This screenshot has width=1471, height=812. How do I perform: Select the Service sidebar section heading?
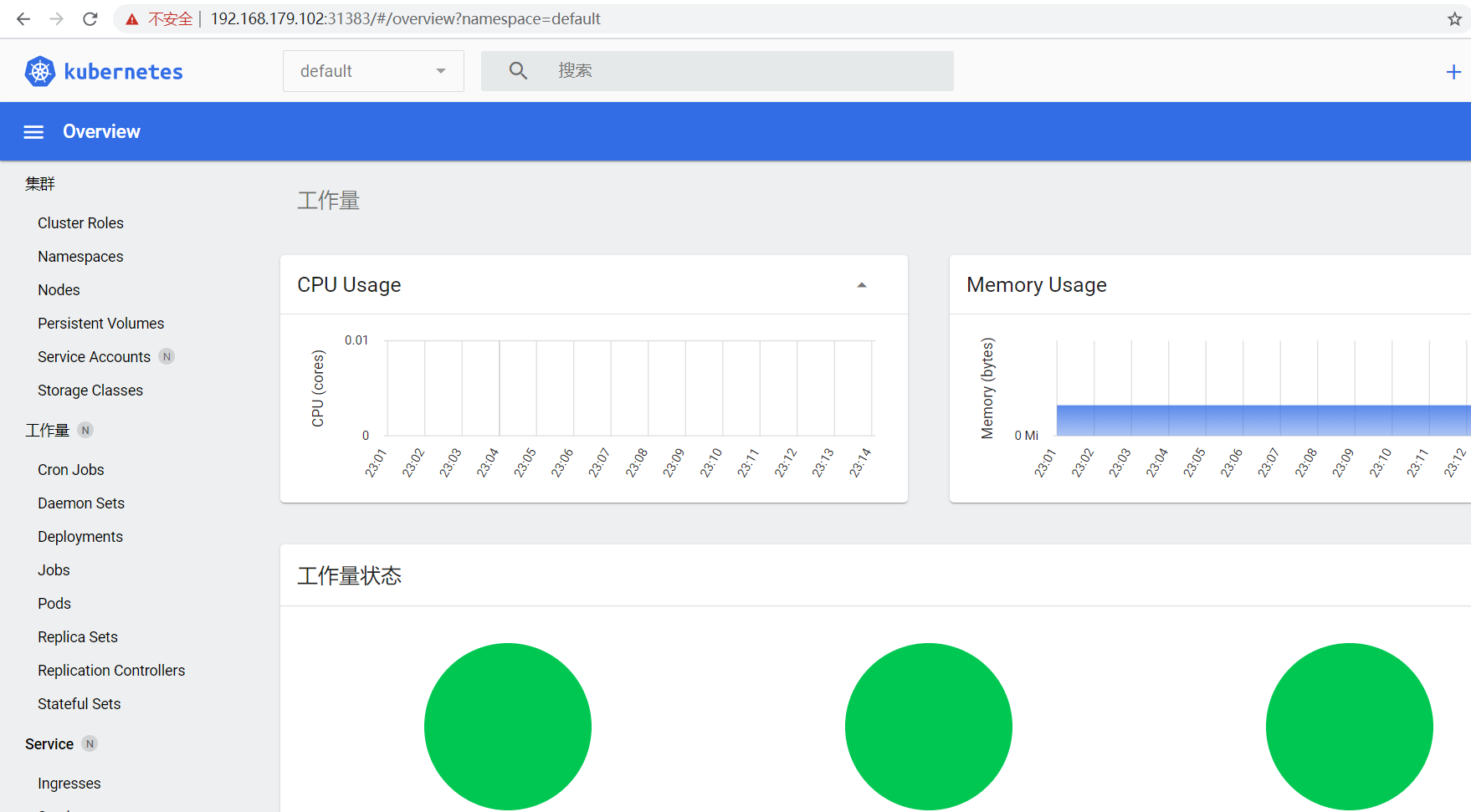tap(49, 744)
